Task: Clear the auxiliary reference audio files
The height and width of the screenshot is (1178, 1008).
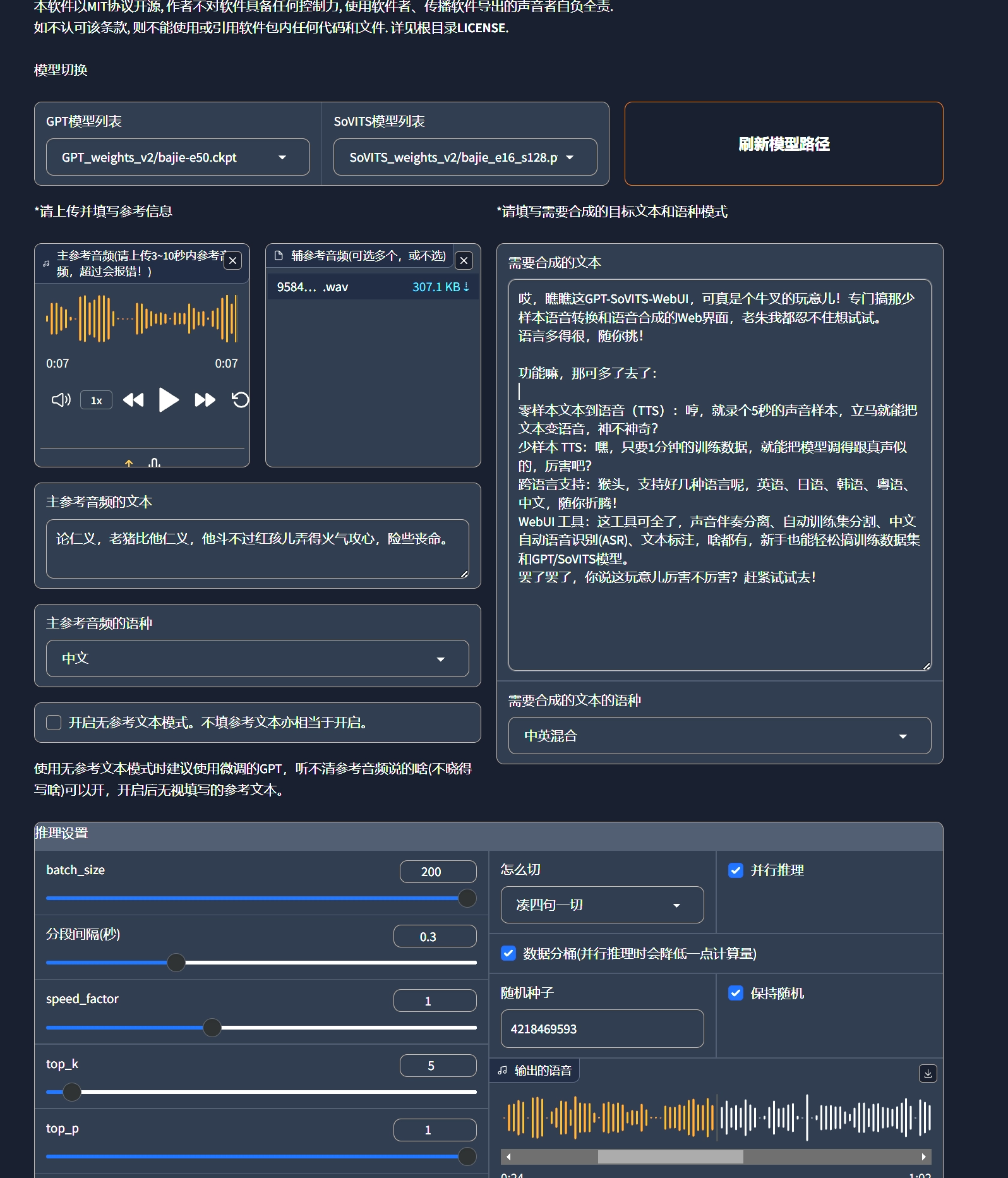Action: click(464, 260)
